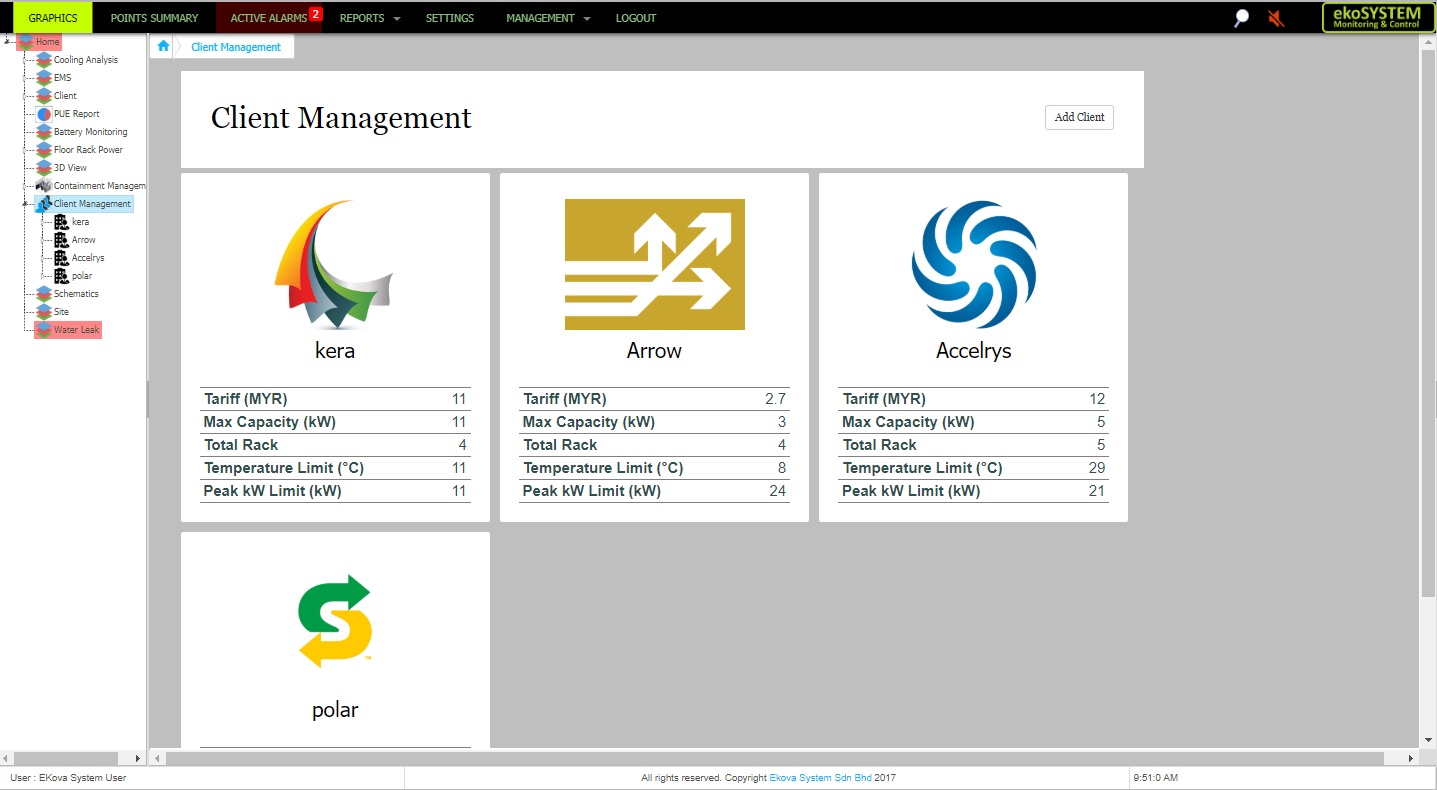Click the main page scroll down arrow
1437x790 pixels.
[x=1428, y=740]
